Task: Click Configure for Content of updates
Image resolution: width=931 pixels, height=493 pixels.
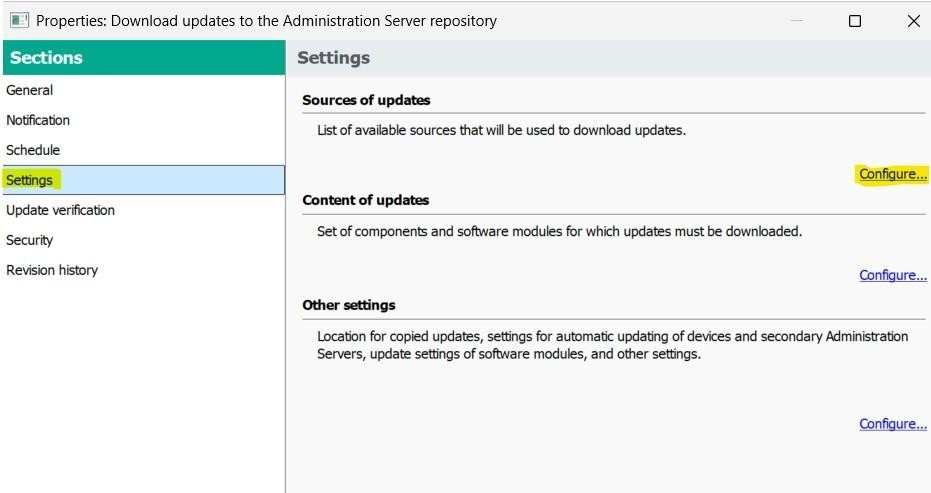Action: pos(892,275)
